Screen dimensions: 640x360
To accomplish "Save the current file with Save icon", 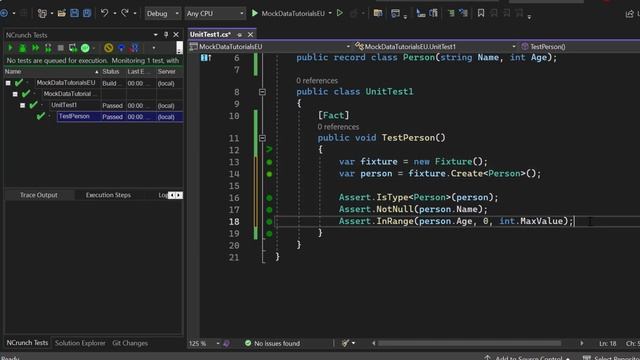I will tap(74, 13).
